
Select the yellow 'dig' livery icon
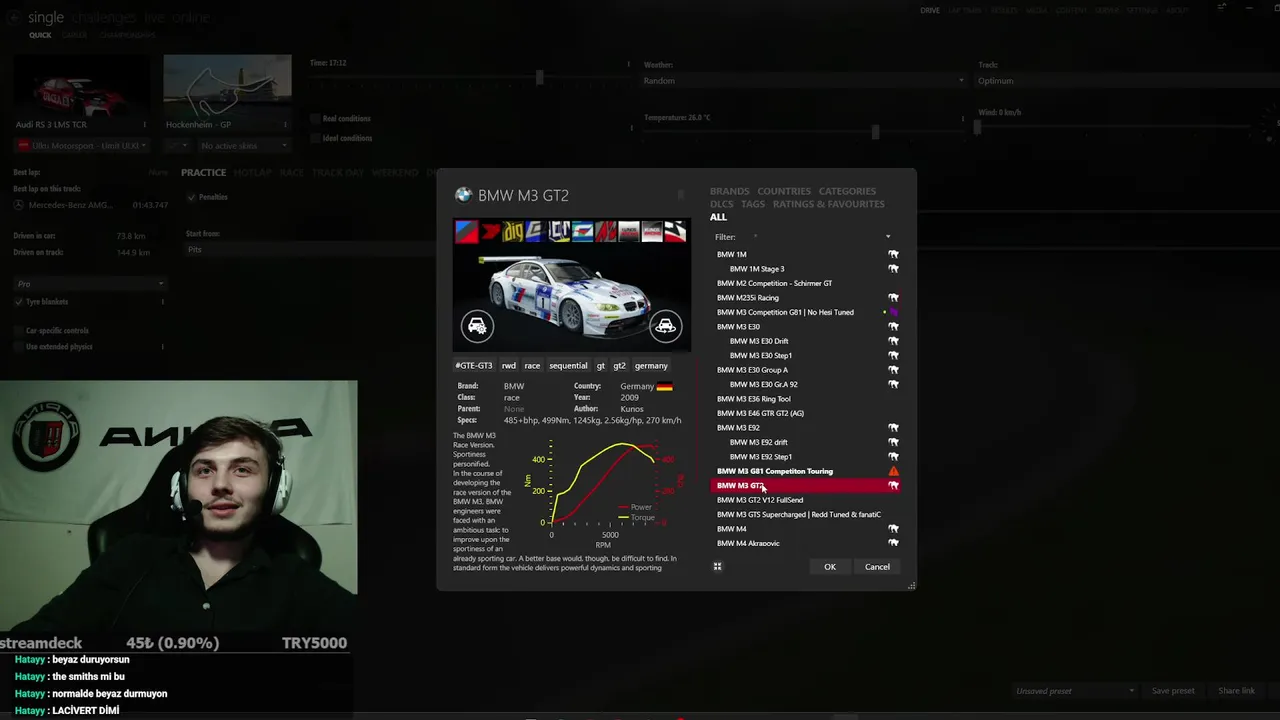[x=512, y=232]
